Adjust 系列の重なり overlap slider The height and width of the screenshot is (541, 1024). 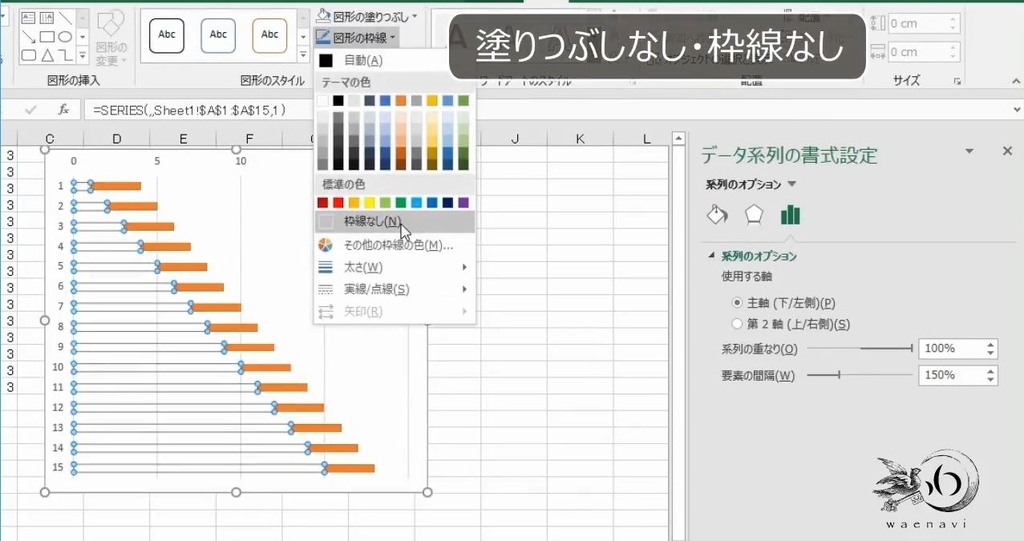[911, 348]
